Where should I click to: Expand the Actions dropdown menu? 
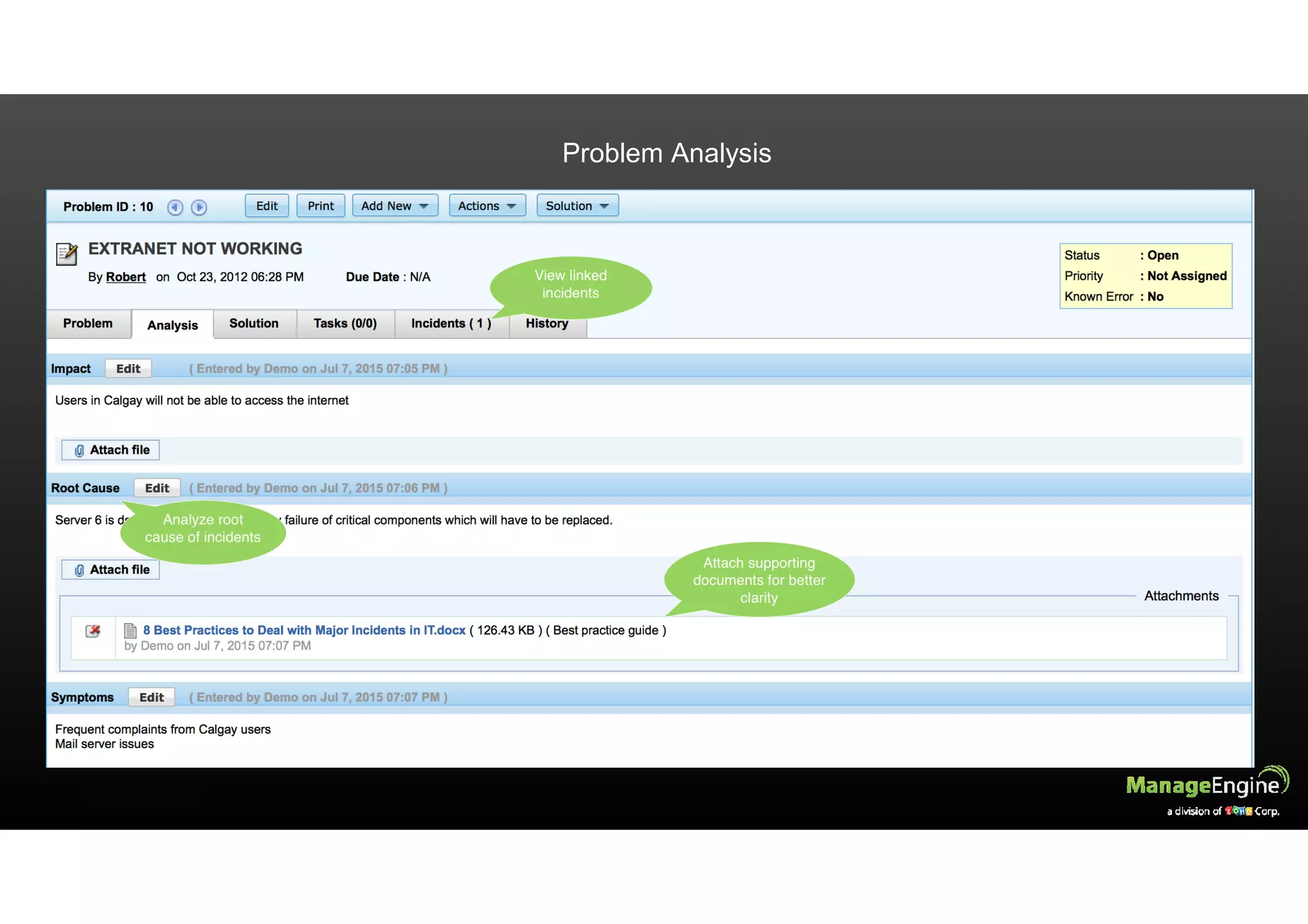click(x=487, y=206)
